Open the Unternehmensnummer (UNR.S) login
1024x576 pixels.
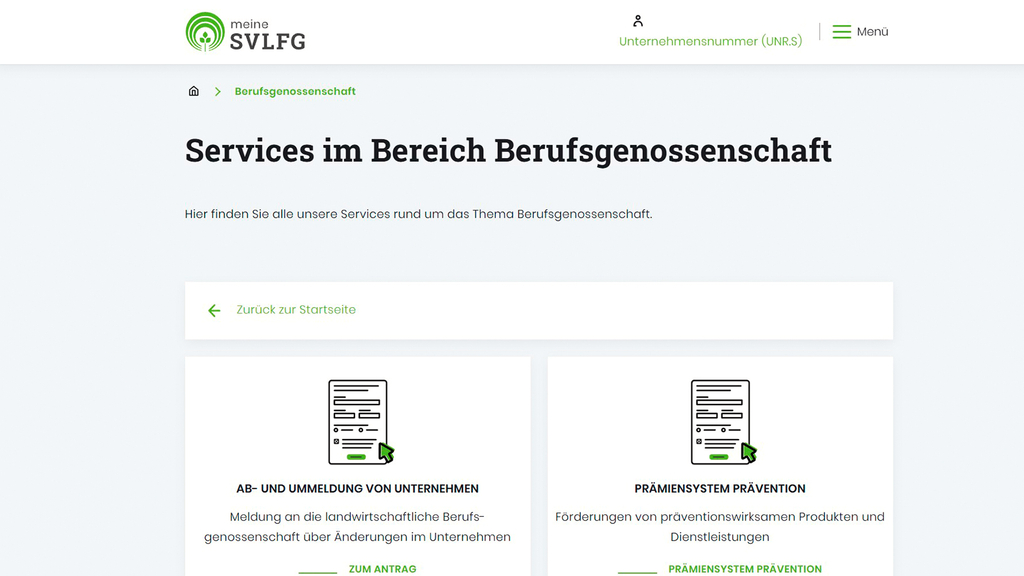click(710, 41)
